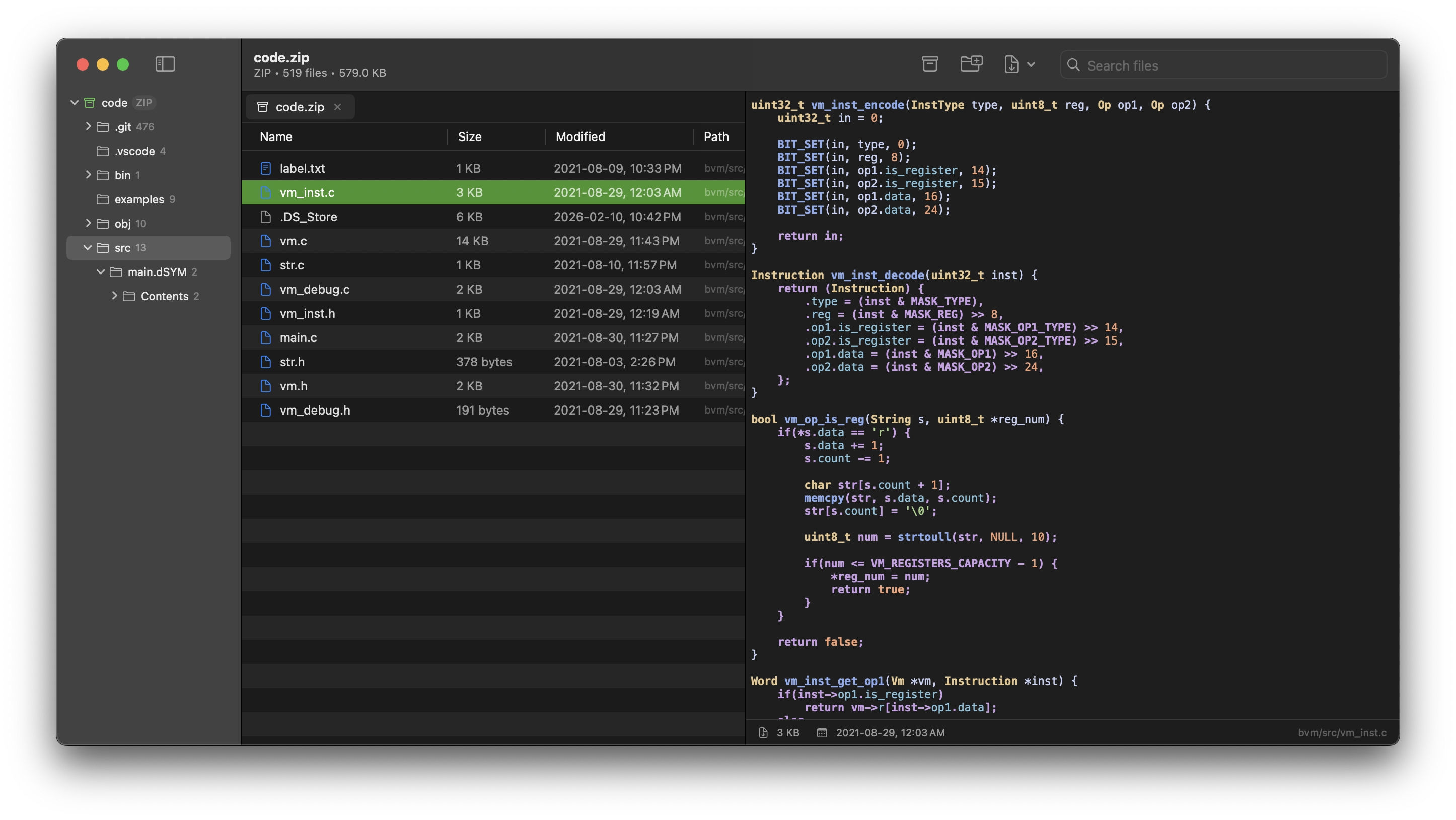This screenshot has width=1456, height=820.
Task: Close the code.zip tab
Action: 337,107
